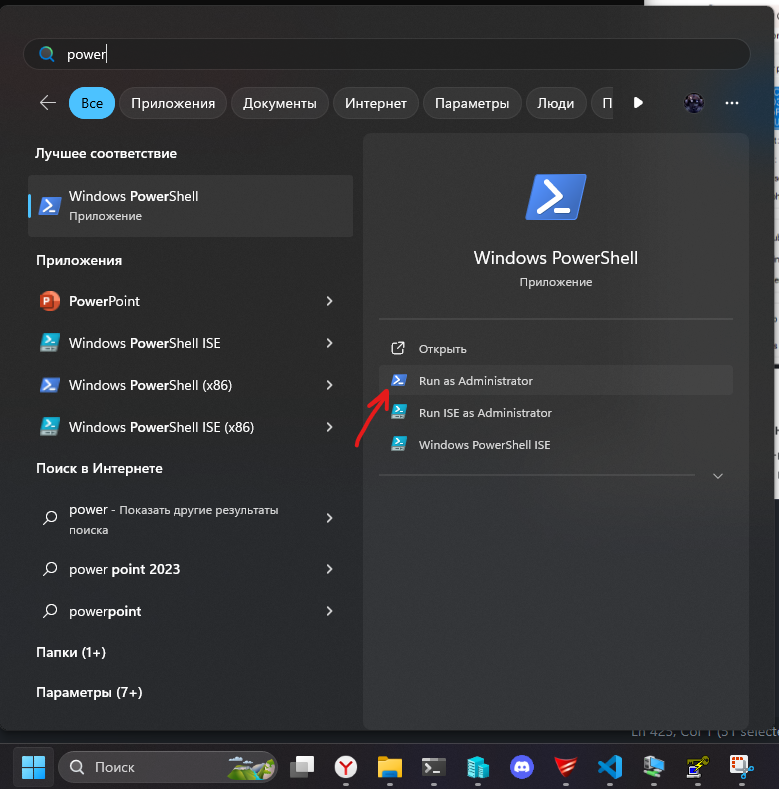Expand 'power point 2023' suggestion chevron
Image resolution: width=779 pixels, height=789 pixels.
[x=329, y=569]
